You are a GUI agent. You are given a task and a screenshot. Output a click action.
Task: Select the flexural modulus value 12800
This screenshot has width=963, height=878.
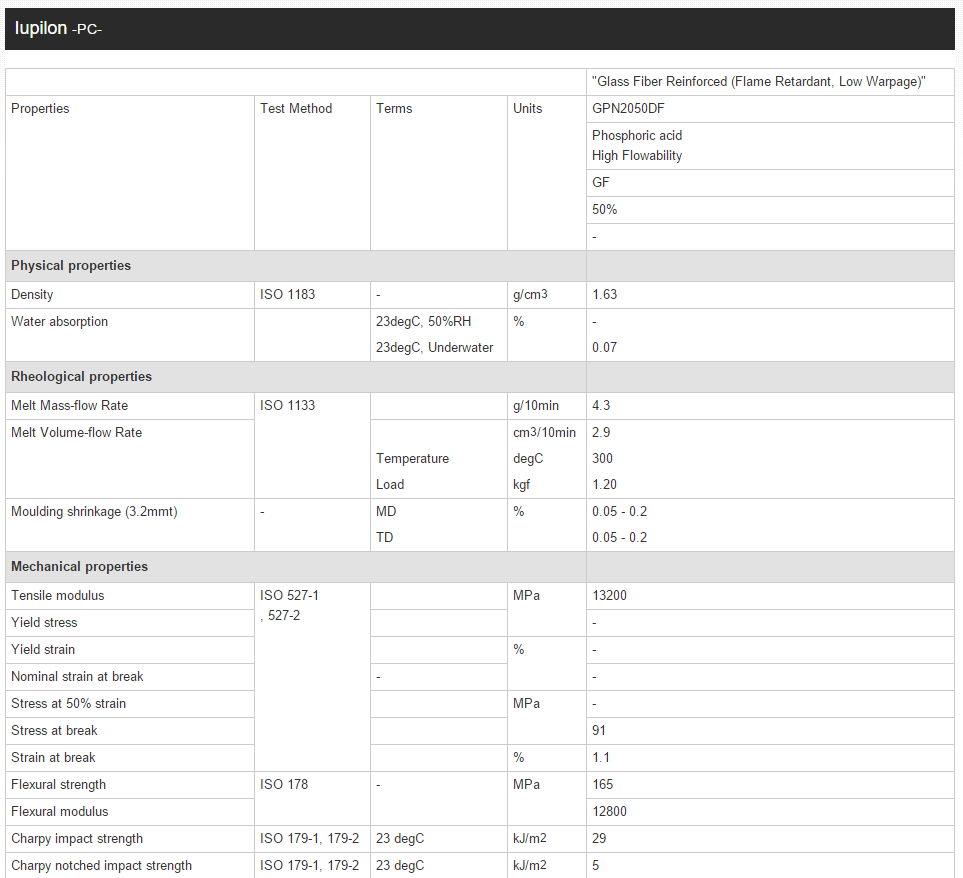point(609,812)
